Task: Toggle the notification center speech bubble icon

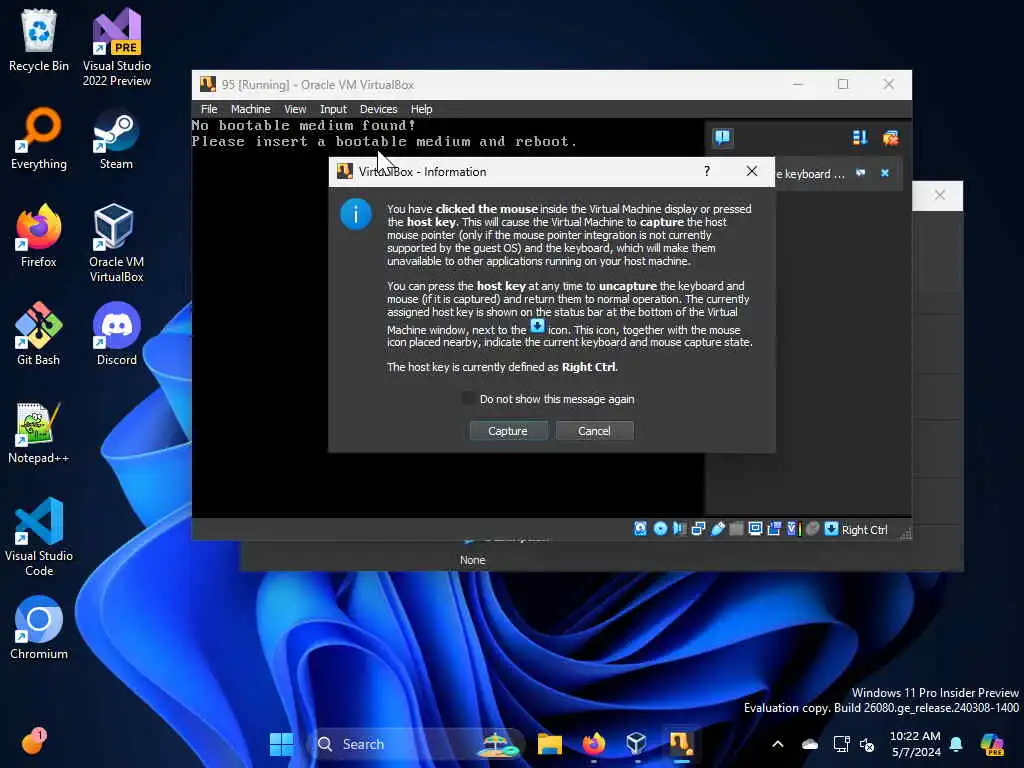Action: 722,138
